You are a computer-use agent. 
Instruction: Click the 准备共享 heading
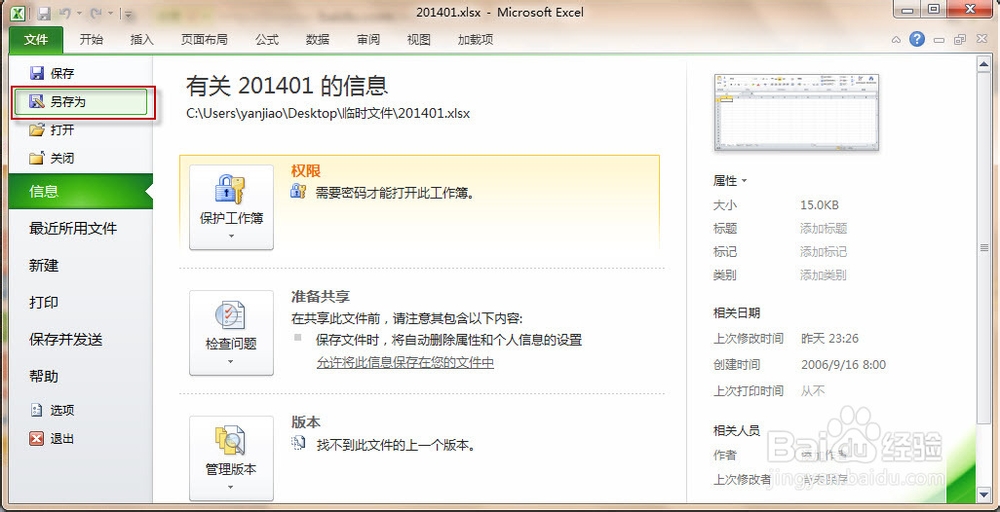click(321, 296)
